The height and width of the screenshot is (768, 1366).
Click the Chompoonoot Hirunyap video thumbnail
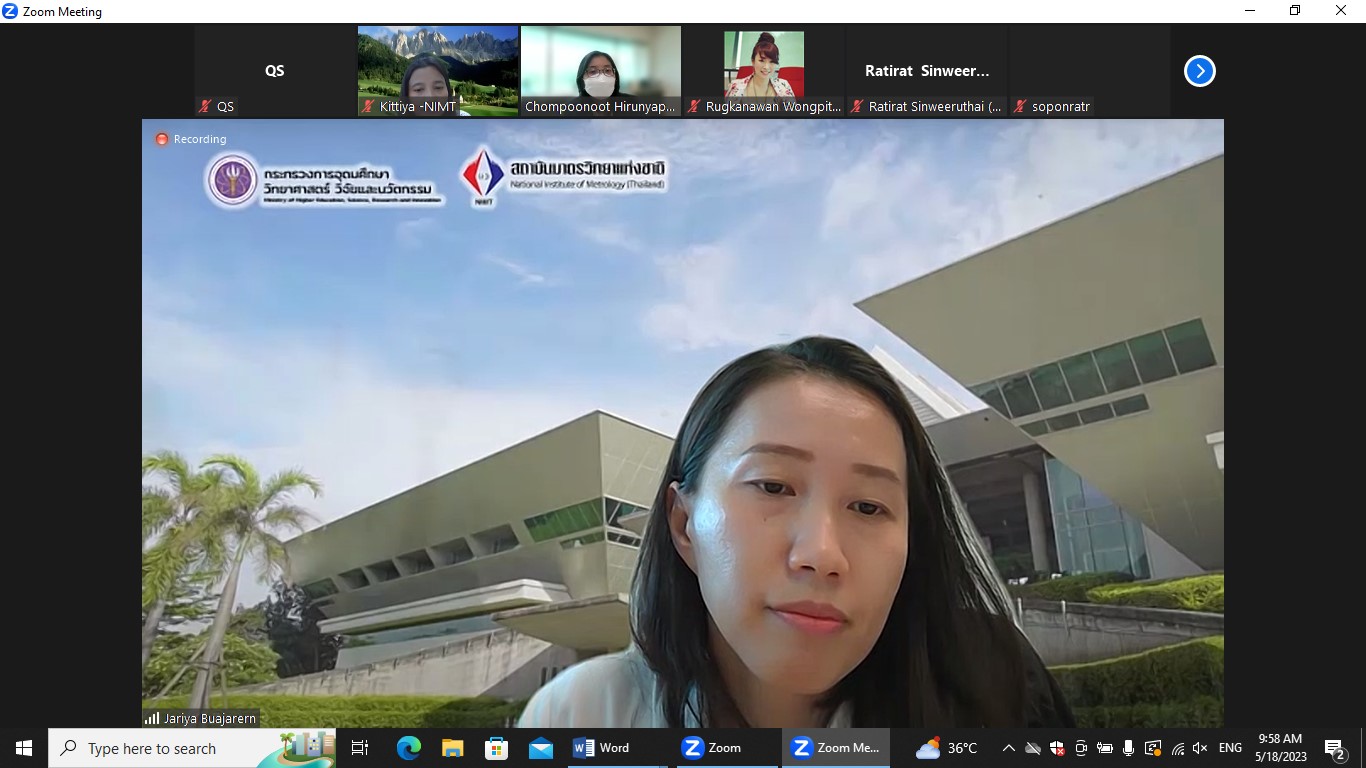coord(600,71)
